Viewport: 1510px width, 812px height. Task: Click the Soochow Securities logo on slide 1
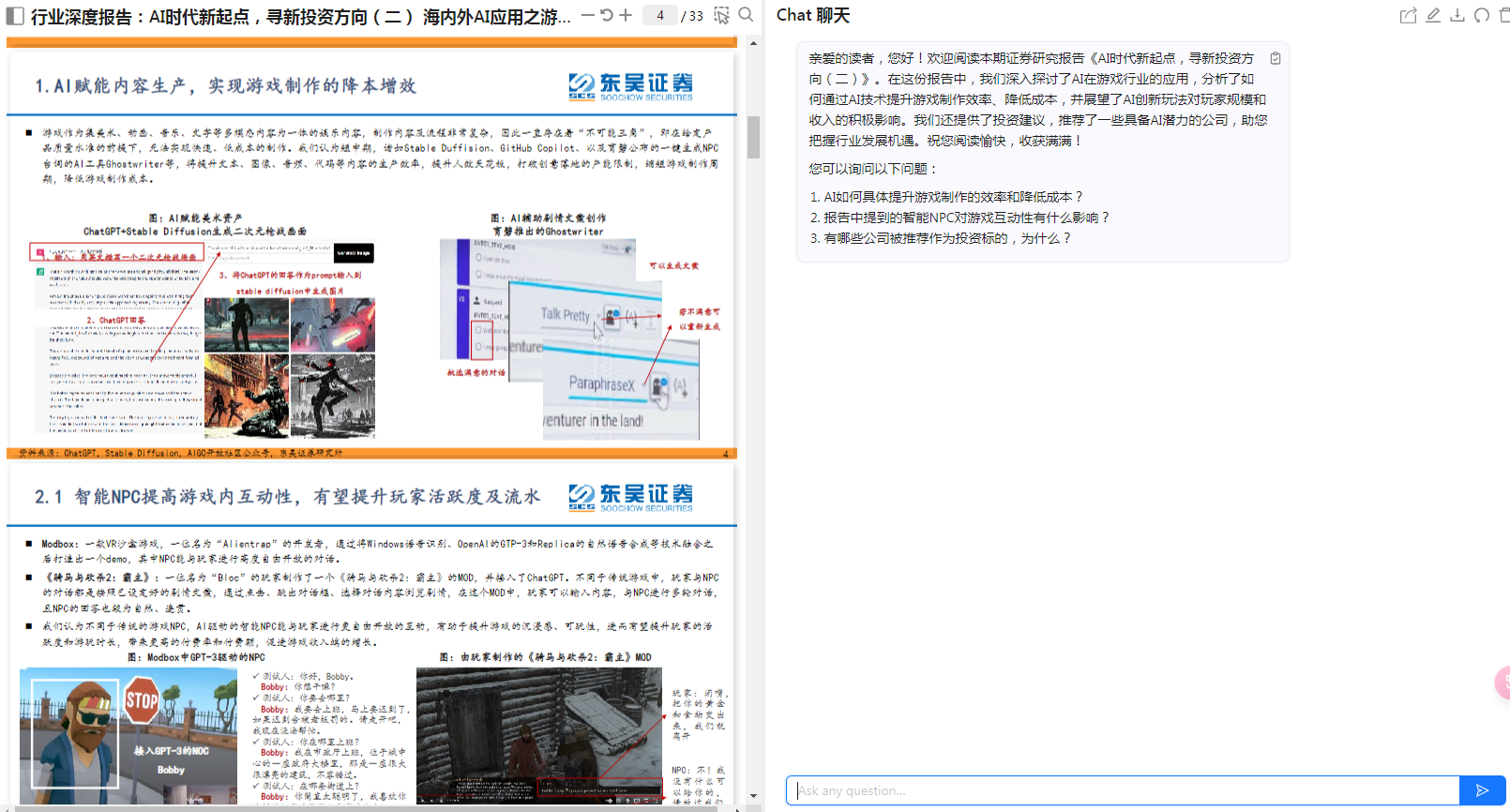(x=630, y=86)
